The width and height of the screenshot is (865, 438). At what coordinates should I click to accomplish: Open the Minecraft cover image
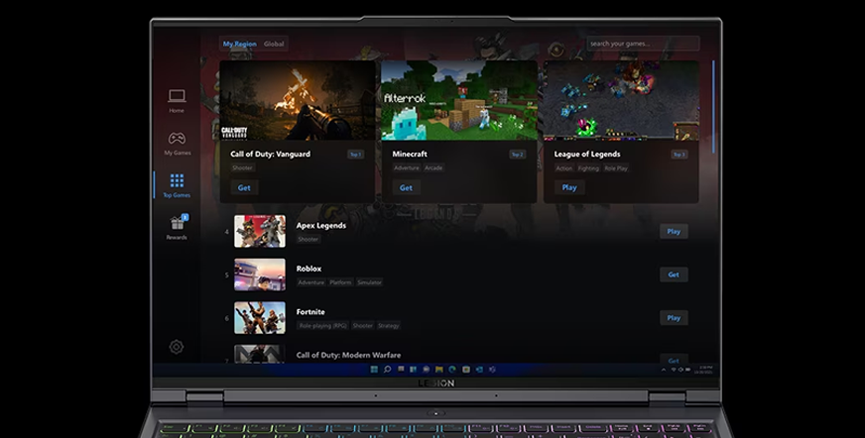tap(459, 100)
